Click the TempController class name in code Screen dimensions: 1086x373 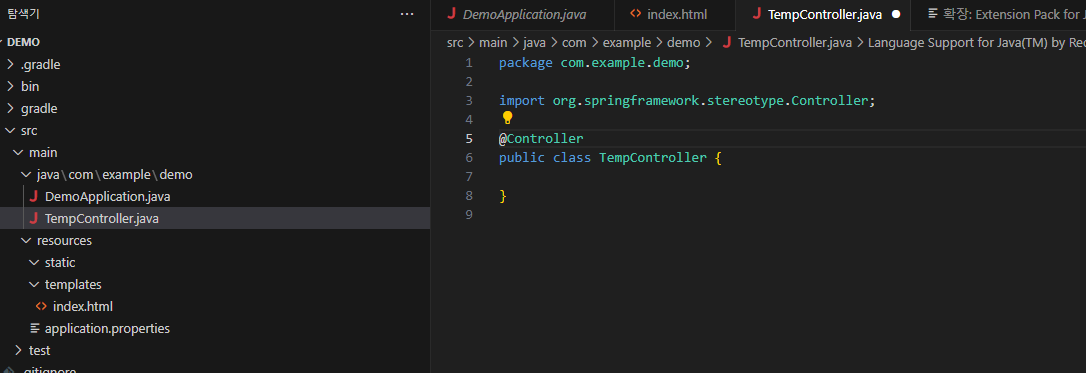click(x=653, y=158)
